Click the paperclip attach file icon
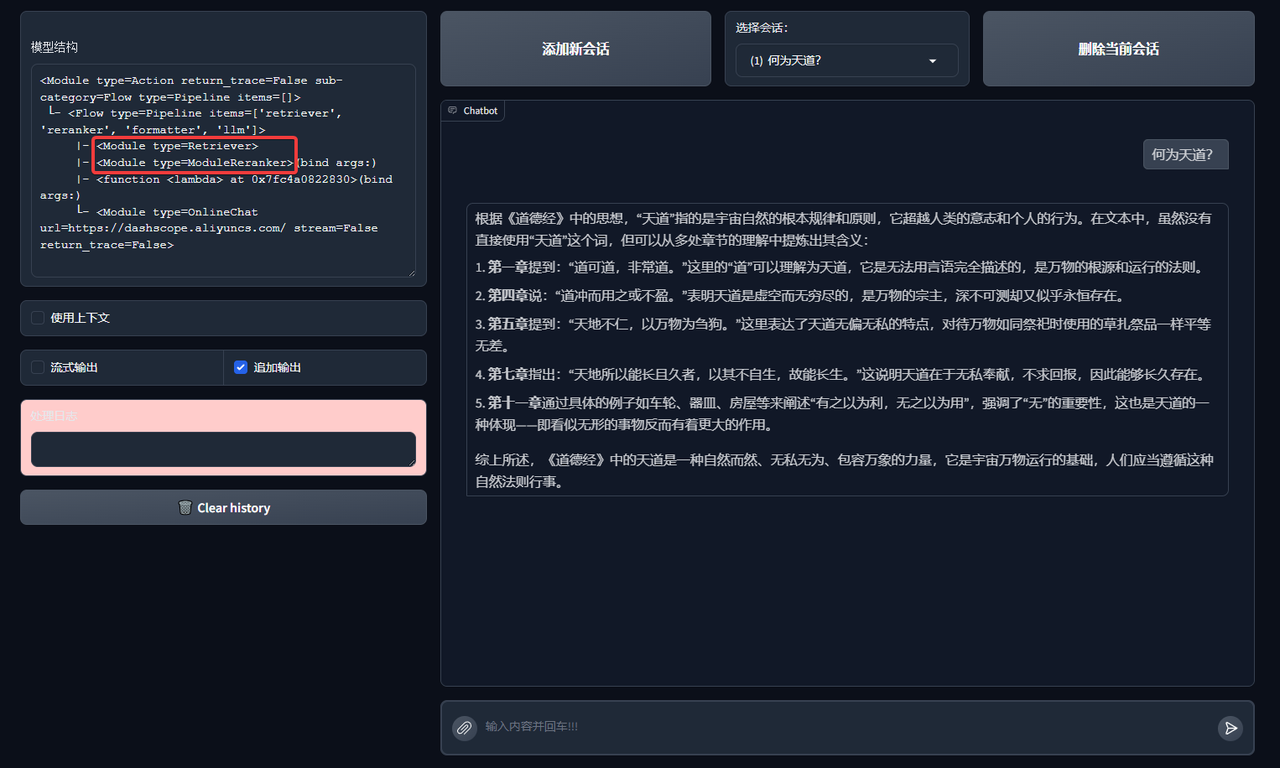Screen dimensions: 1280x768 tap(464, 728)
